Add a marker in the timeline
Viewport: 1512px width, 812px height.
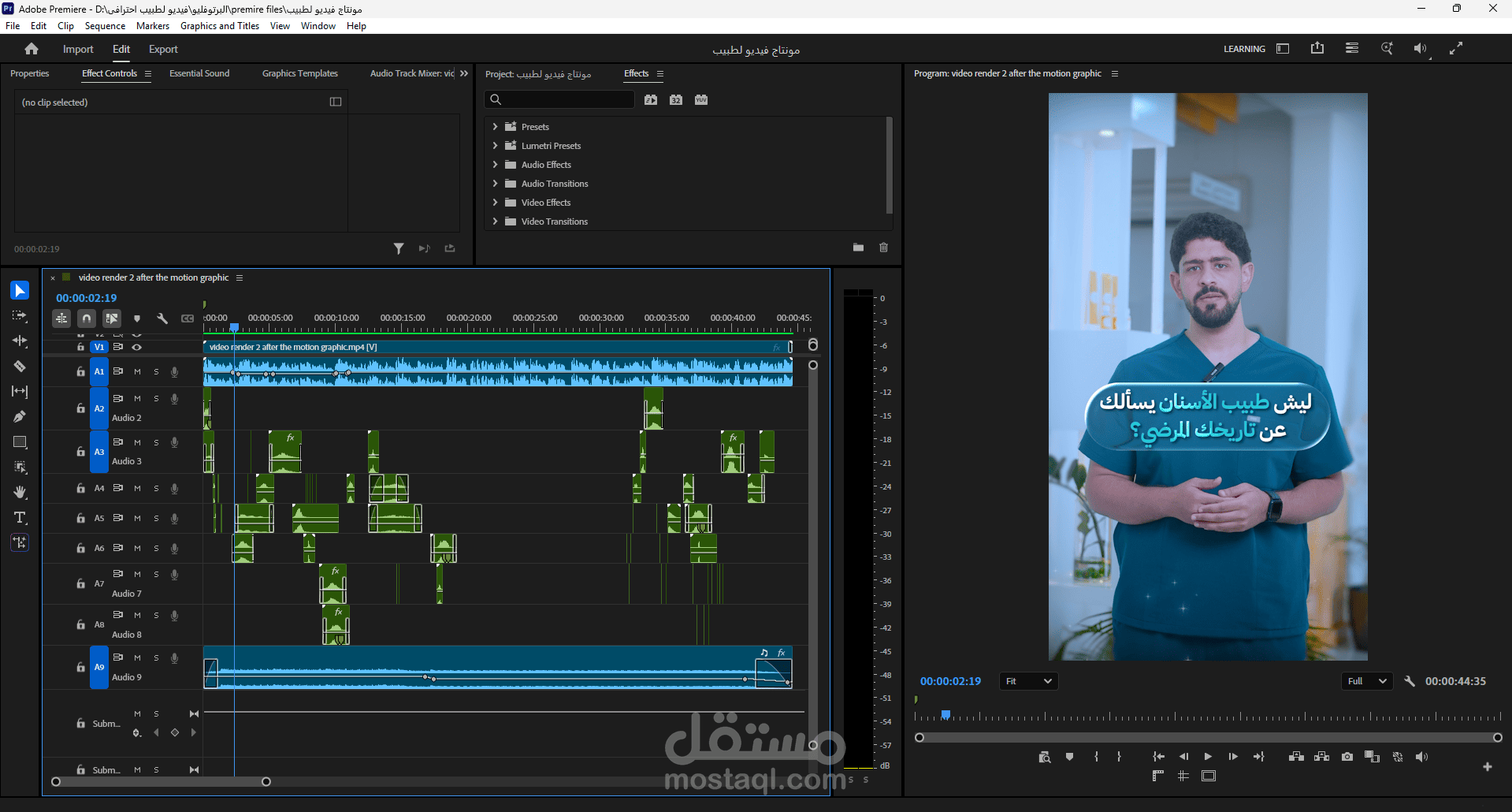point(137,318)
